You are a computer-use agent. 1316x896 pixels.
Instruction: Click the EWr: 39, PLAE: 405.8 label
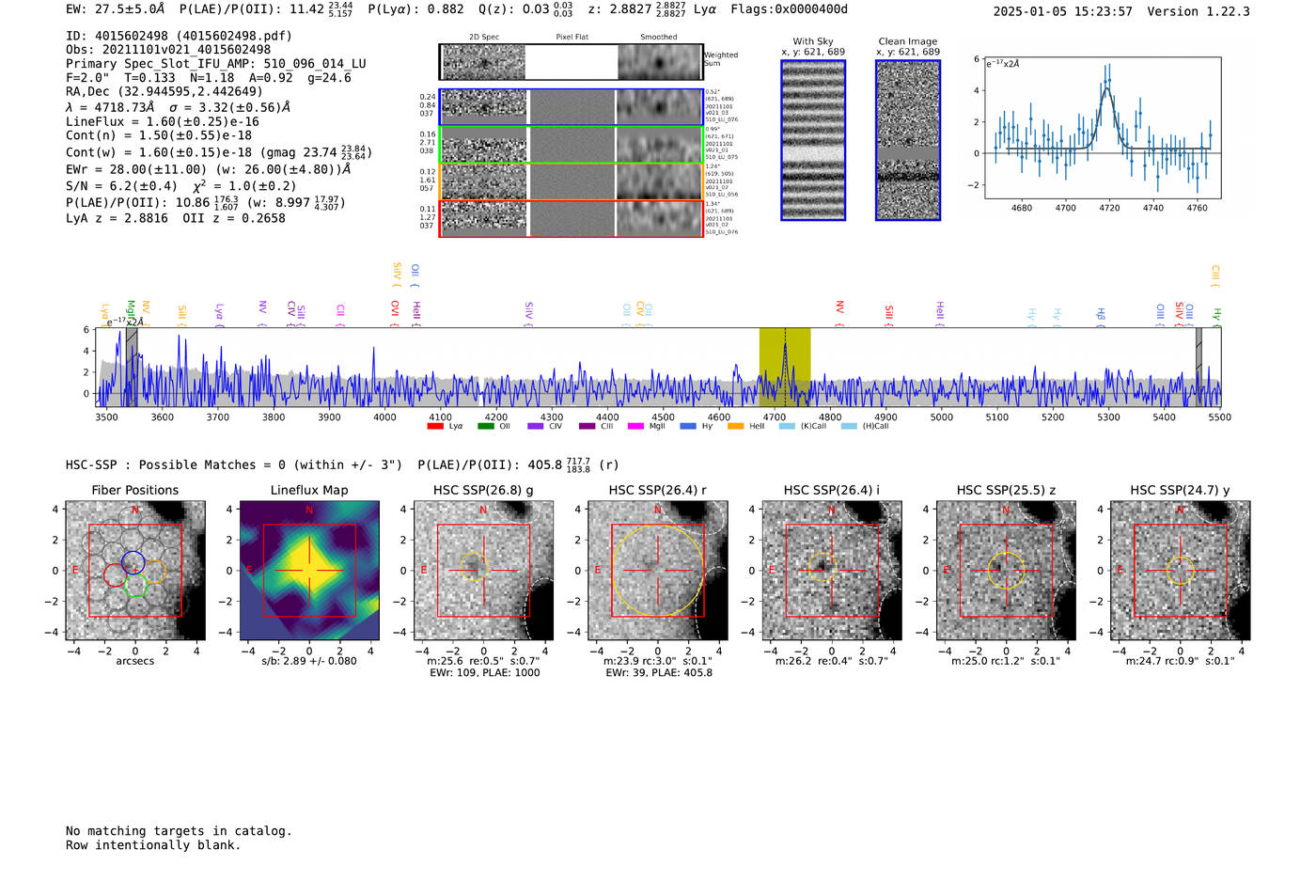click(x=659, y=673)
